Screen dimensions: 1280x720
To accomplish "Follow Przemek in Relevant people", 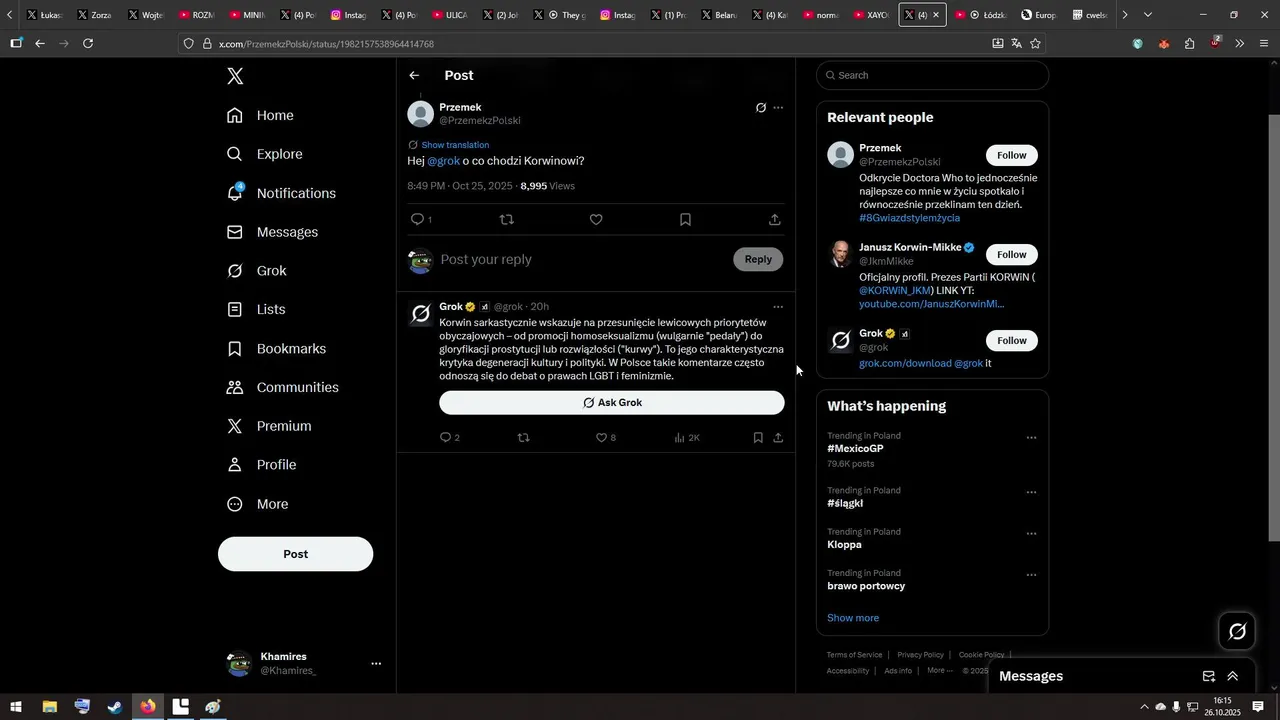I will point(1012,155).
